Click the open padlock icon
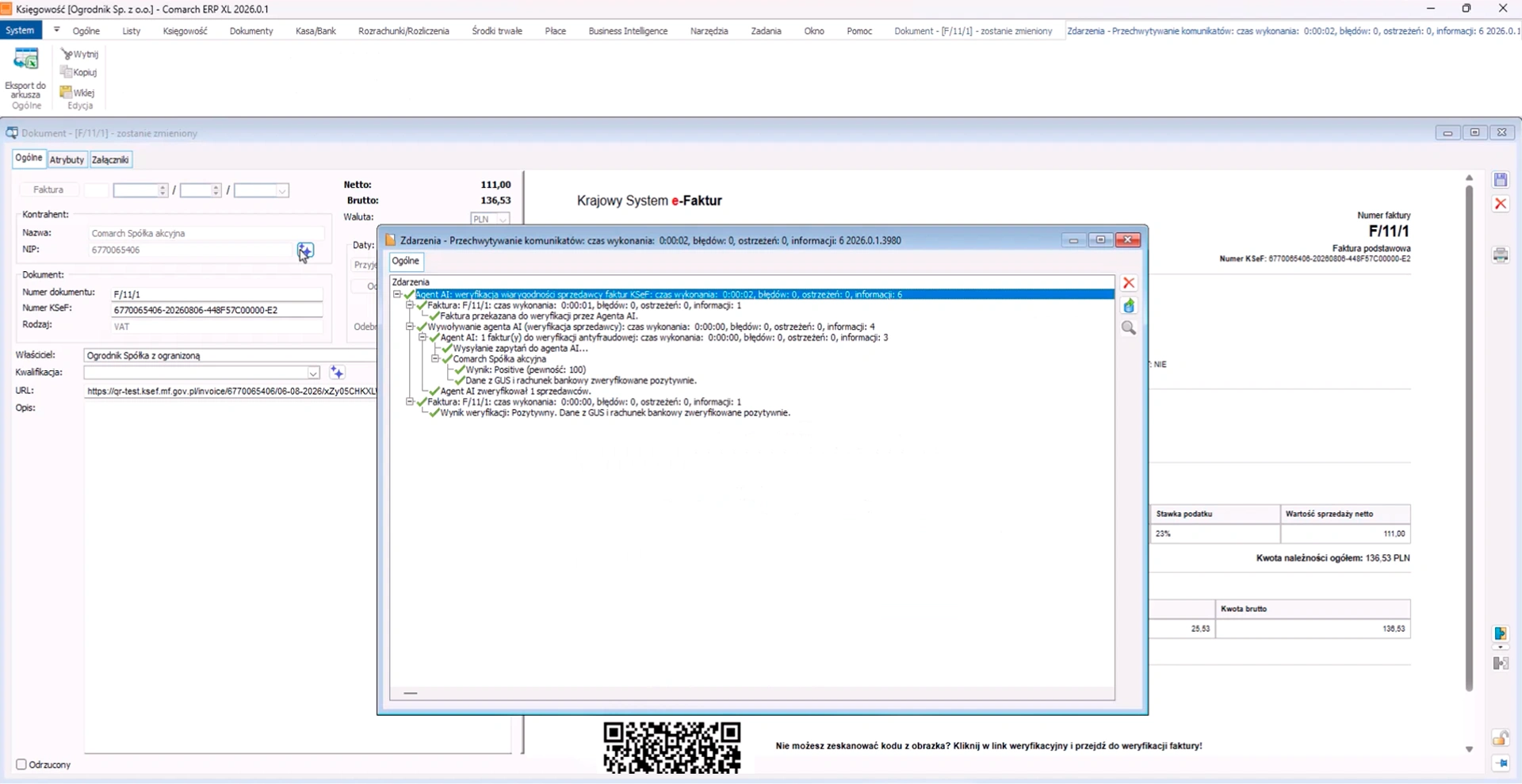The image size is (1522, 784). point(1501,738)
